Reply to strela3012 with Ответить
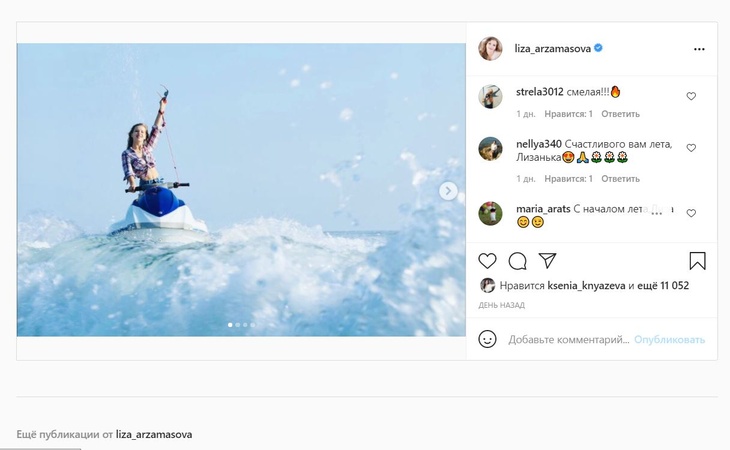This screenshot has width=730, height=450. pyautogui.click(x=620, y=114)
